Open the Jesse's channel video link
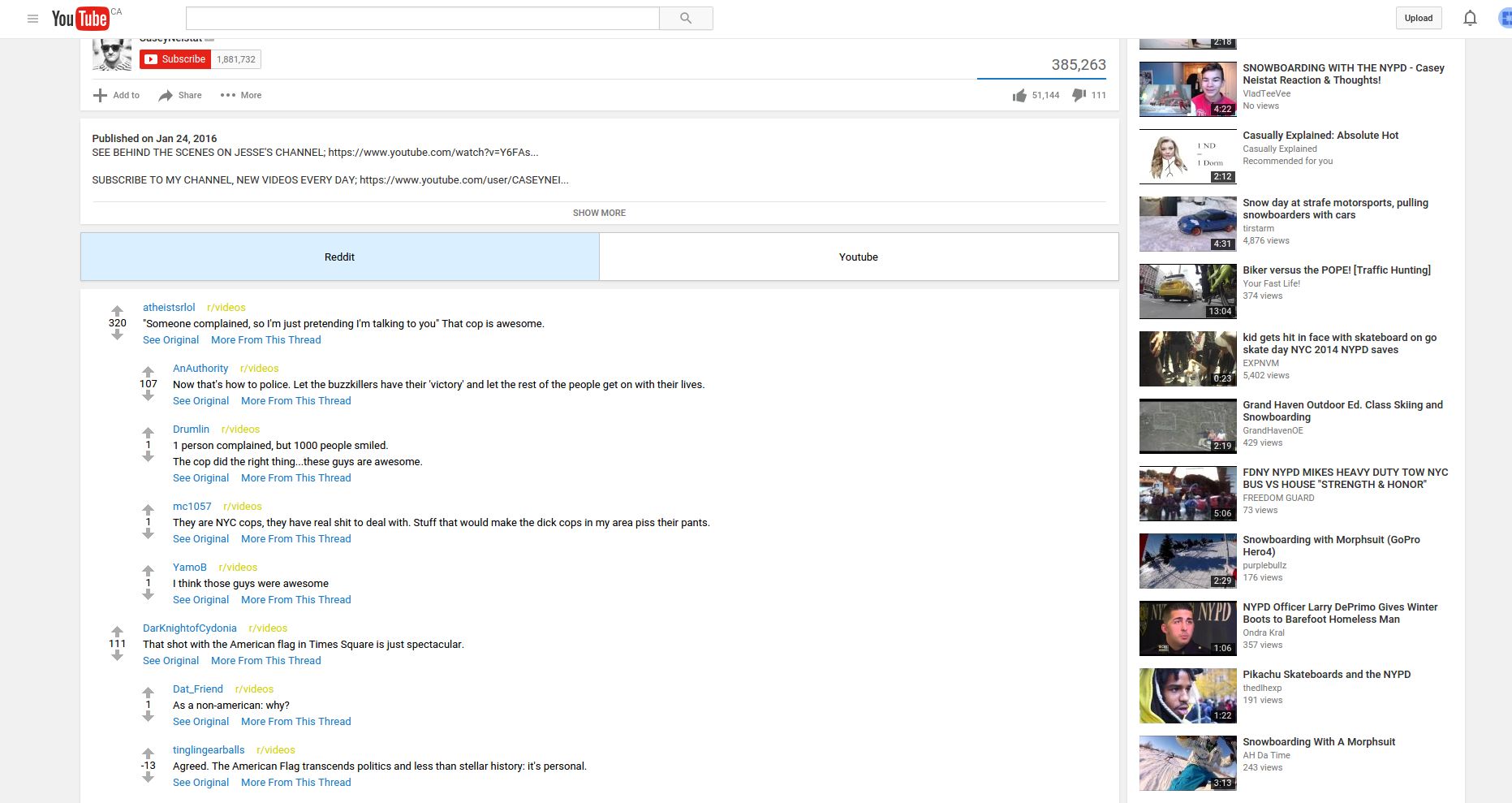The width and height of the screenshot is (1512, 803). [433, 153]
